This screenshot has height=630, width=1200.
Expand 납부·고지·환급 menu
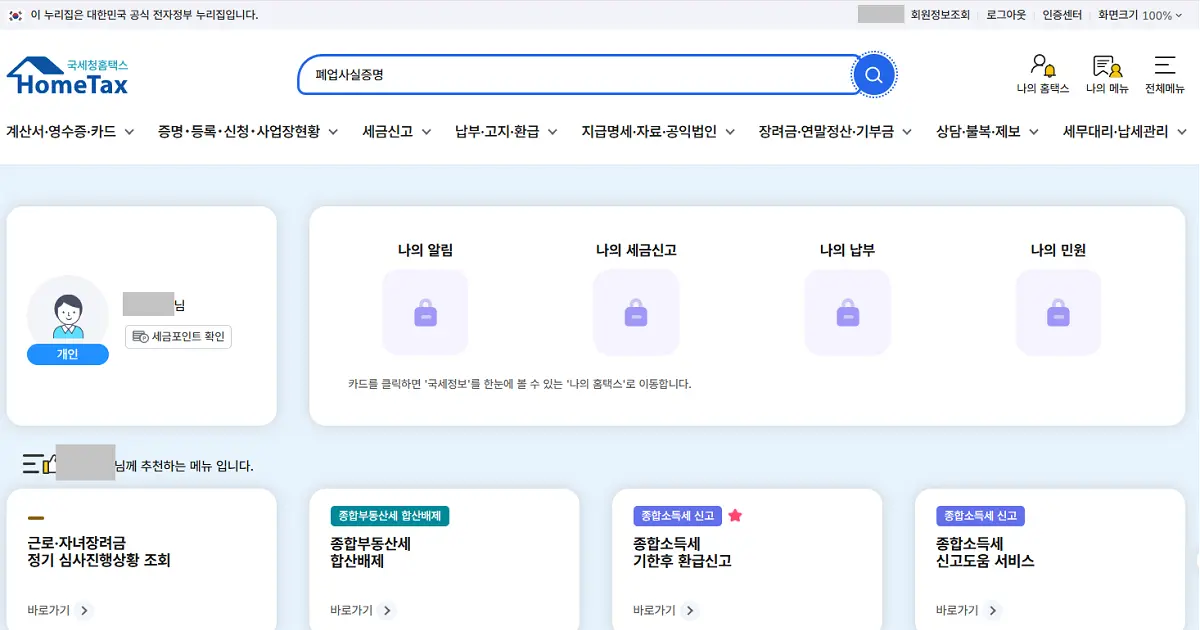(507, 131)
